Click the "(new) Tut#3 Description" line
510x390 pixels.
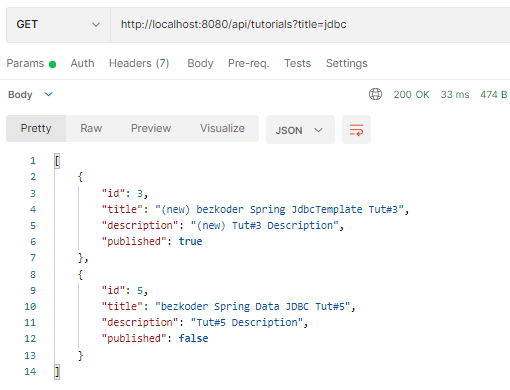coord(223,226)
